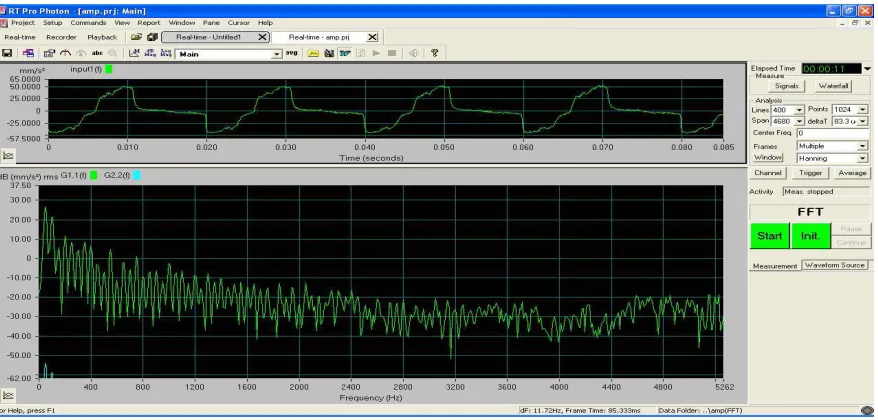Click the cyan G2,2(f) trace swatch
Image resolution: width=878 pixels, height=420 pixels.
(137, 175)
